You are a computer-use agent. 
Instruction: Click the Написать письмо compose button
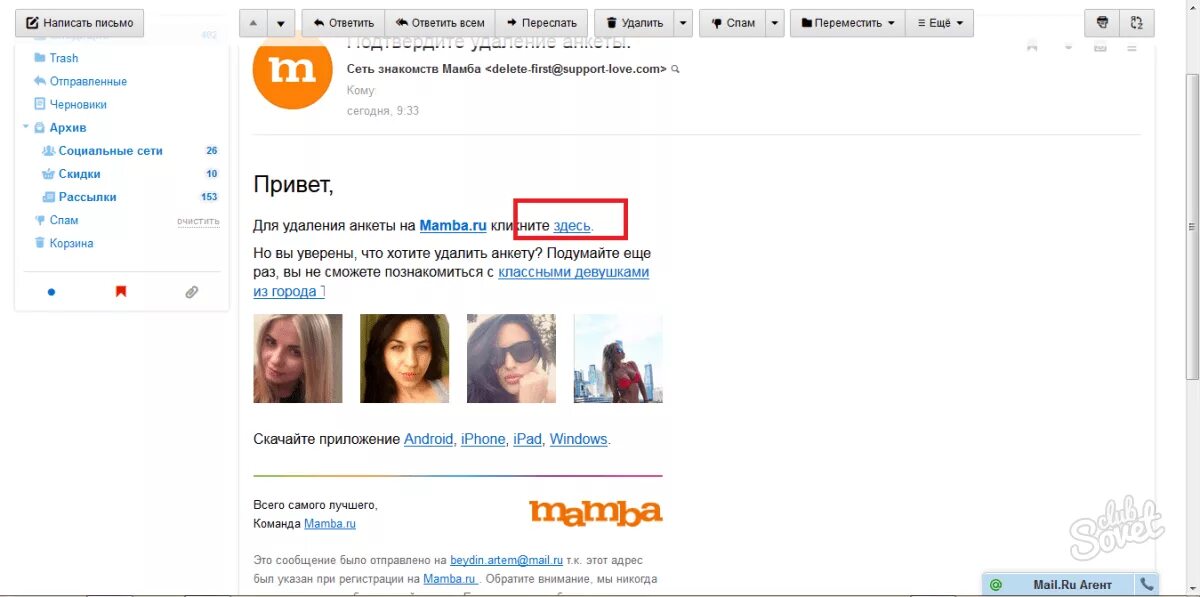[80, 22]
